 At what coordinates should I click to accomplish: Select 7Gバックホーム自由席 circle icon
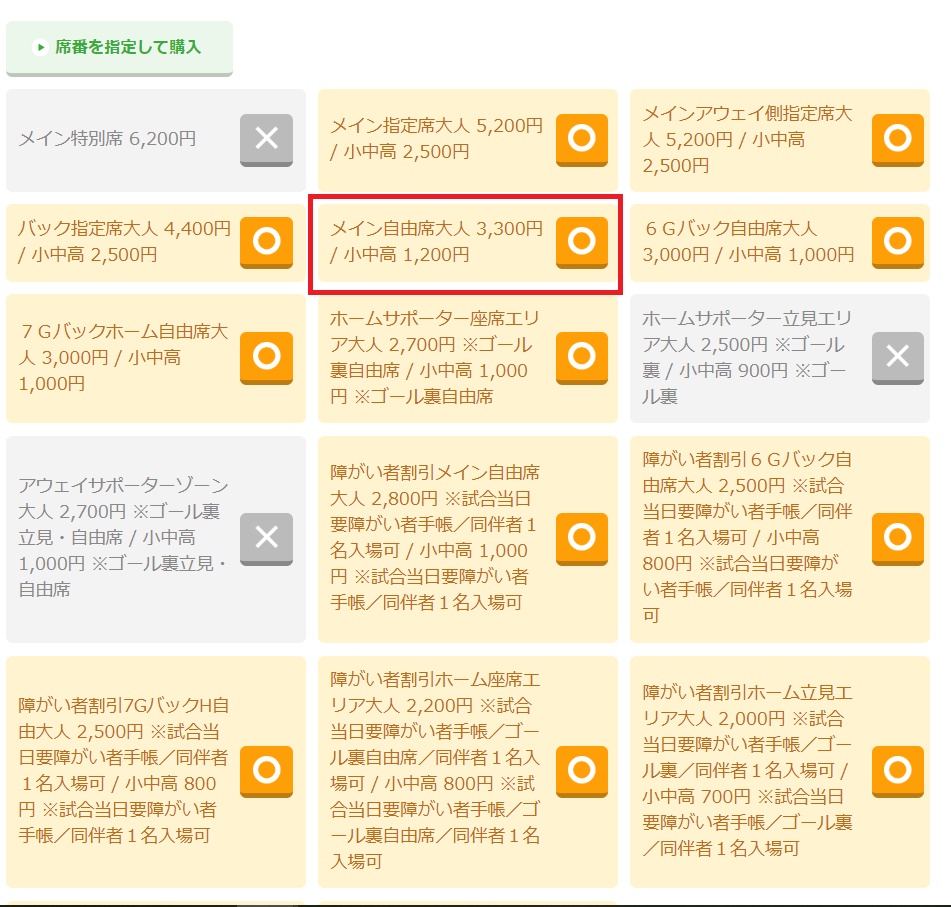click(266, 358)
